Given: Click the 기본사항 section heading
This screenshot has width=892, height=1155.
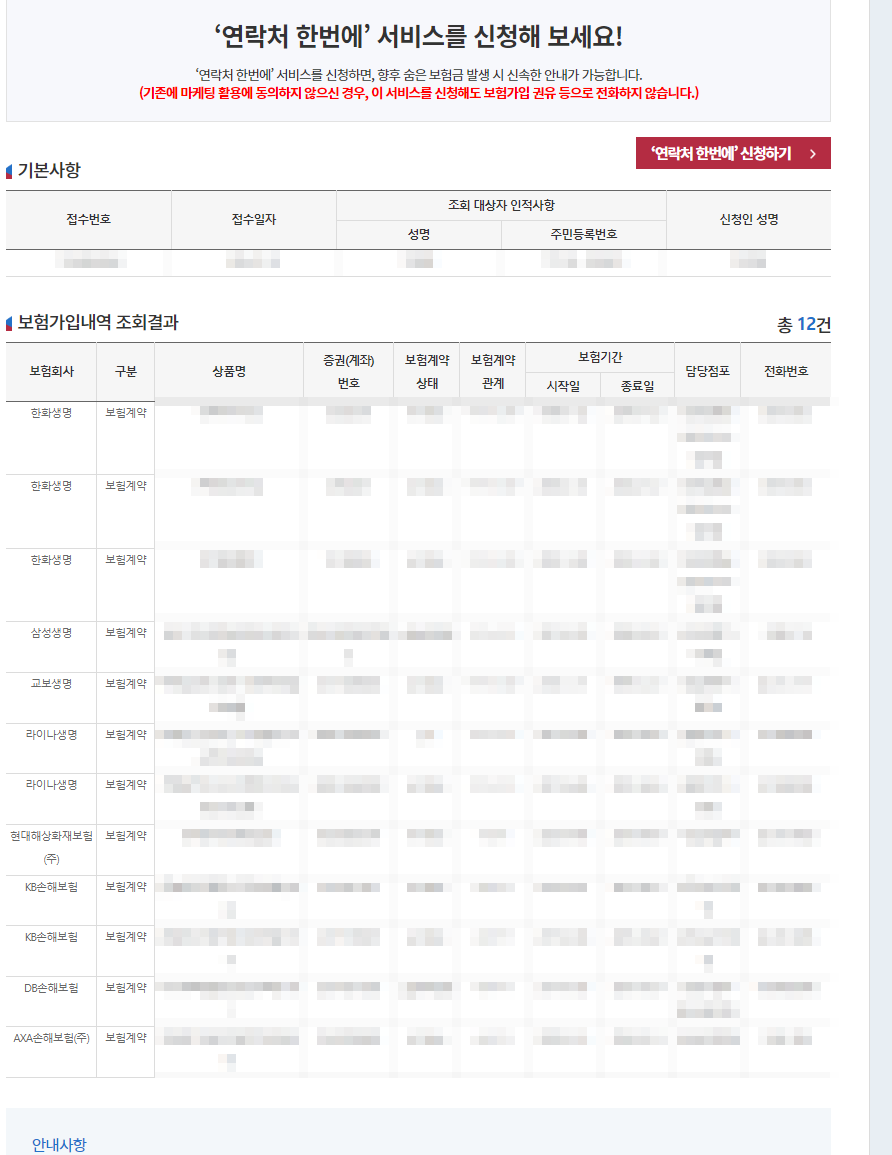Looking at the screenshot, I should (x=49, y=170).
